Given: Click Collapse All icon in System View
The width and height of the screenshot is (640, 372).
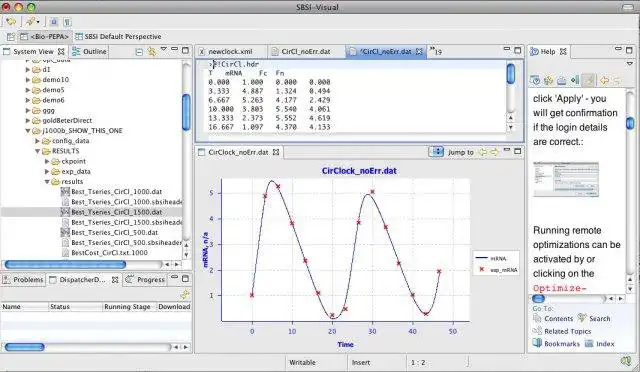Looking at the screenshot, I should pyautogui.click(x=139, y=52).
